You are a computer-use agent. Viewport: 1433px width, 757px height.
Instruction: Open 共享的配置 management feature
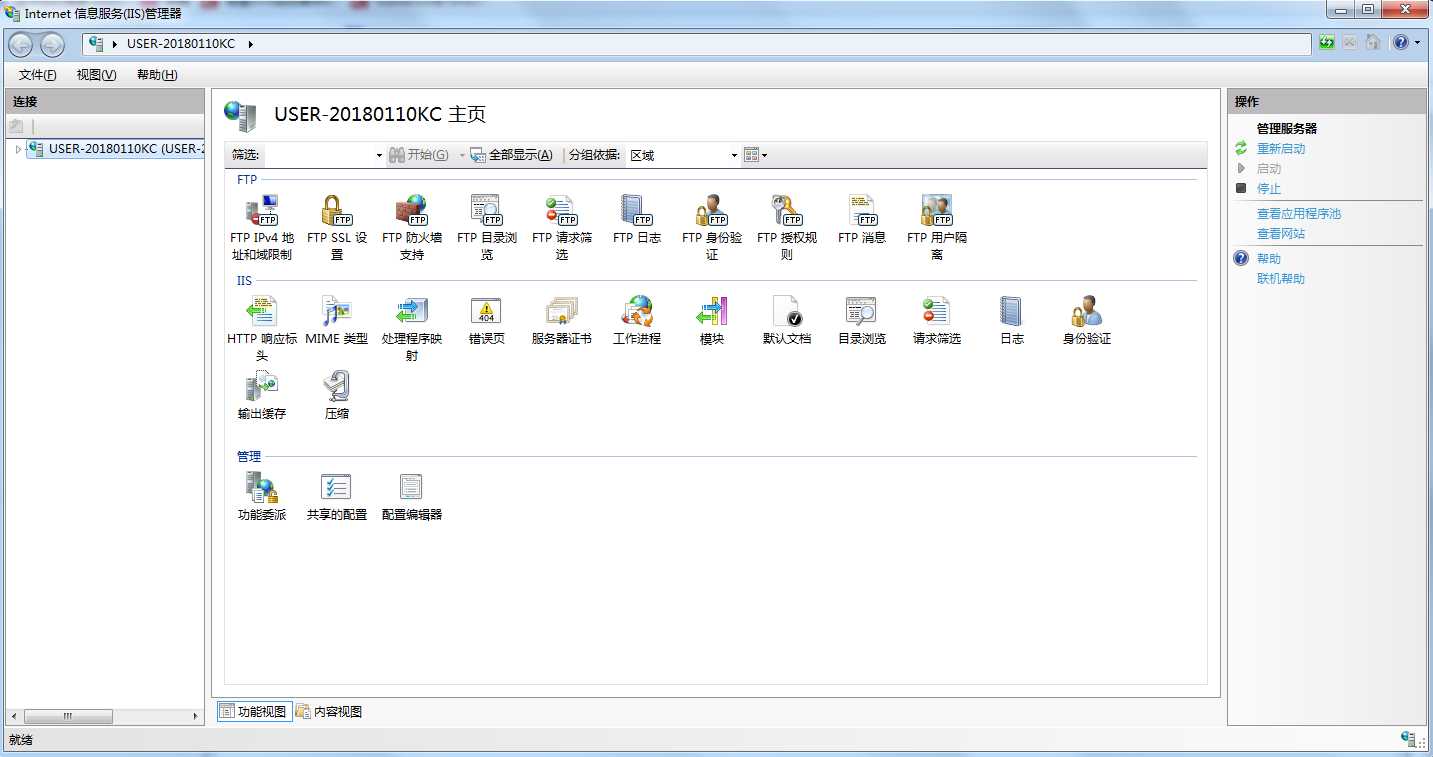[x=337, y=497]
